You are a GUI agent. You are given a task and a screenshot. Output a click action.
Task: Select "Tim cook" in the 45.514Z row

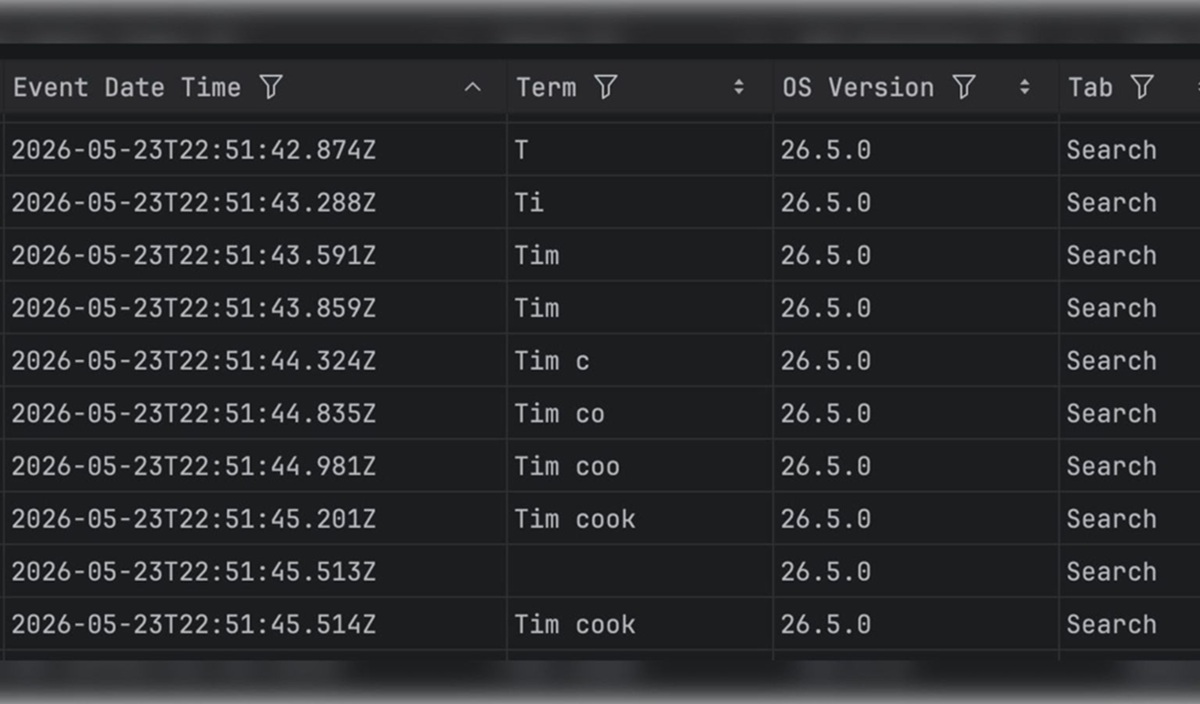(x=575, y=625)
